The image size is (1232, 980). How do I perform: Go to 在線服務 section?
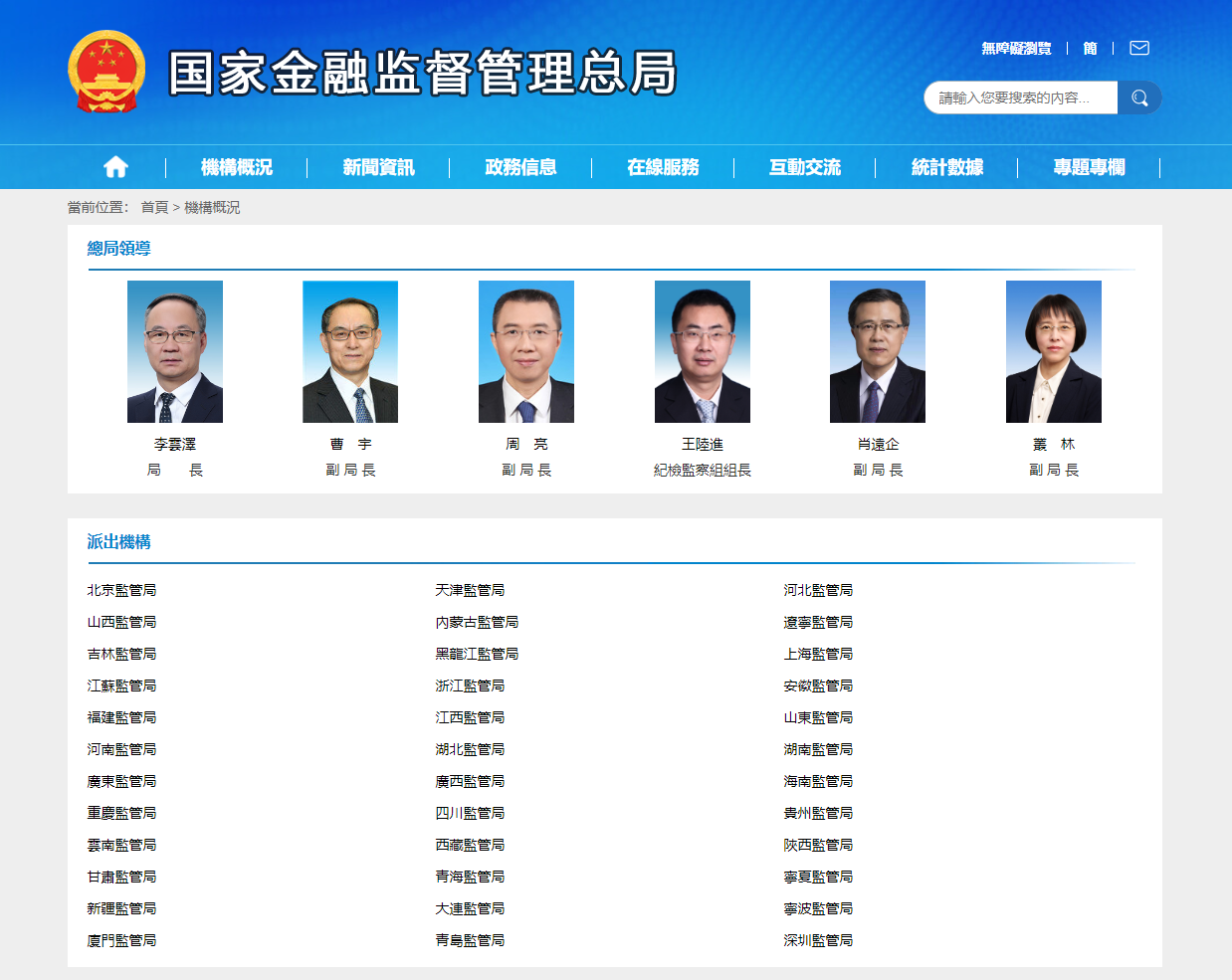[x=663, y=167]
